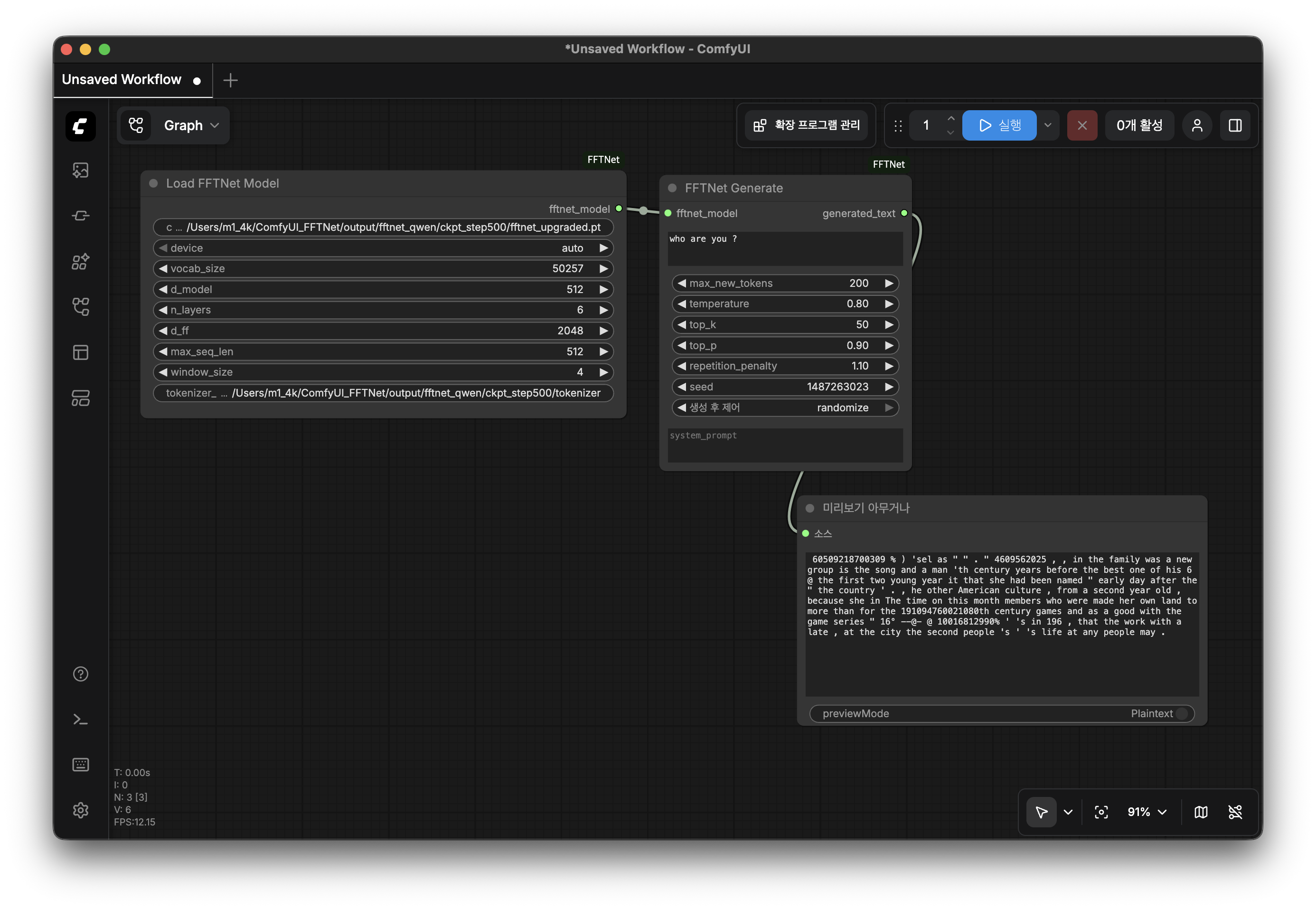The width and height of the screenshot is (1316, 910).
Task: Collapse the FFTNet Generate node dot
Action: click(672, 188)
